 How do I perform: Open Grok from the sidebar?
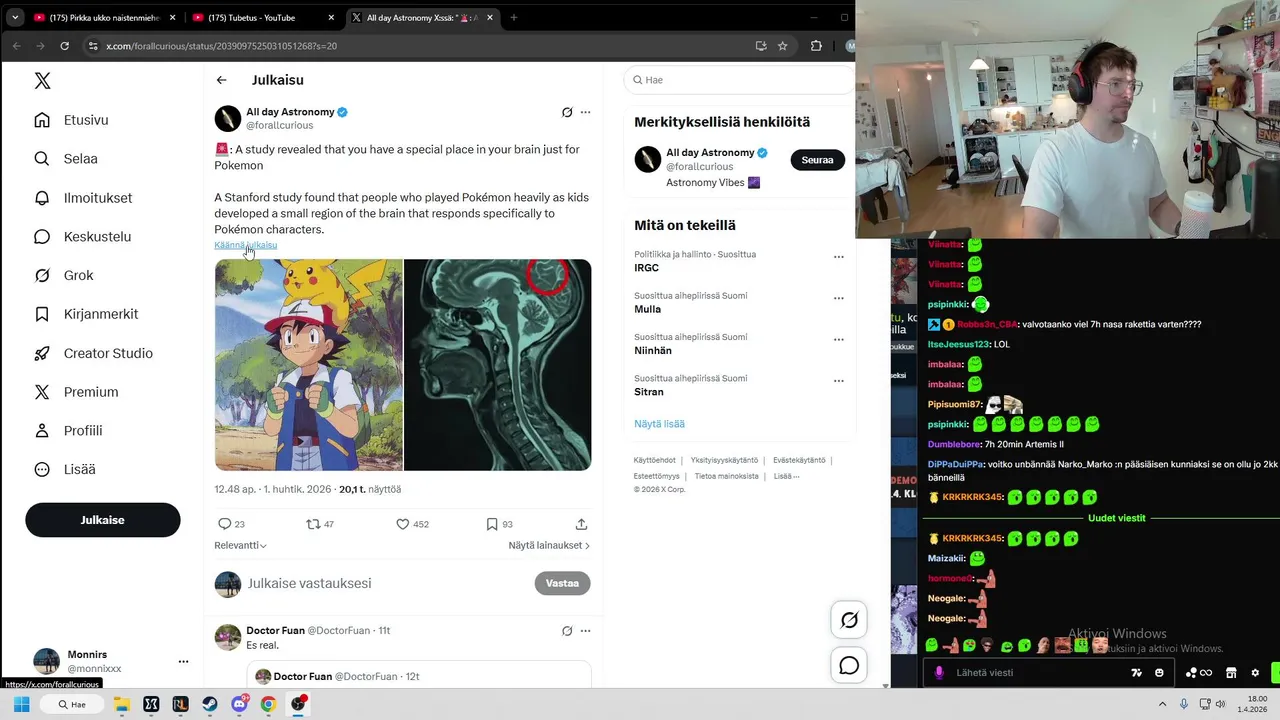64,276
